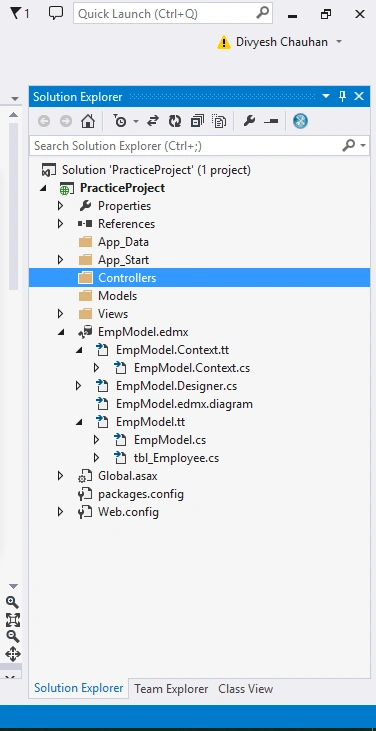
Task: Open Divyesh Chauhan account menu
Action: tap(281, 42)
